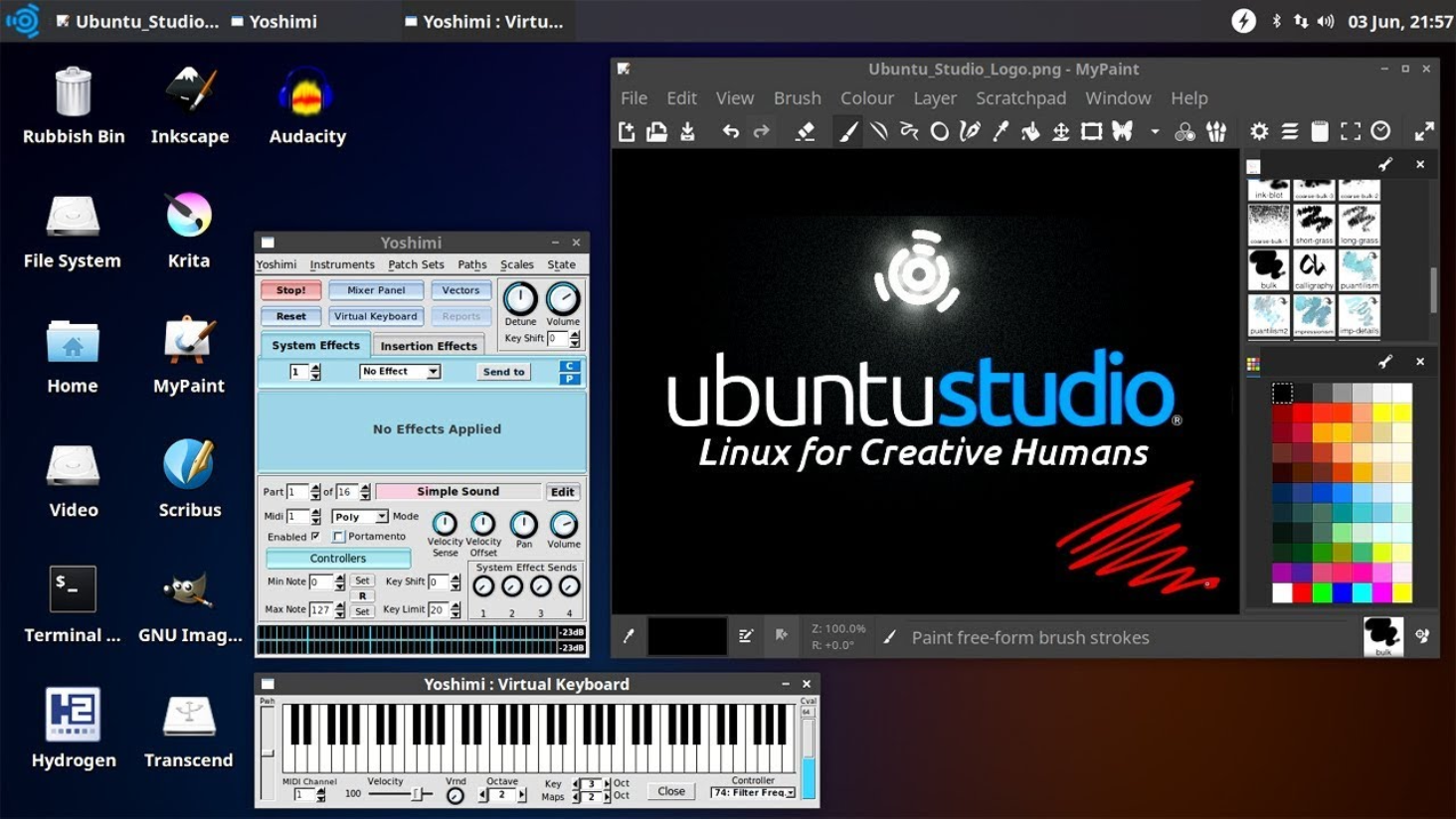
Task: Select the bulk brush thumbnail in brush panel
Action: pos(1268,269)
